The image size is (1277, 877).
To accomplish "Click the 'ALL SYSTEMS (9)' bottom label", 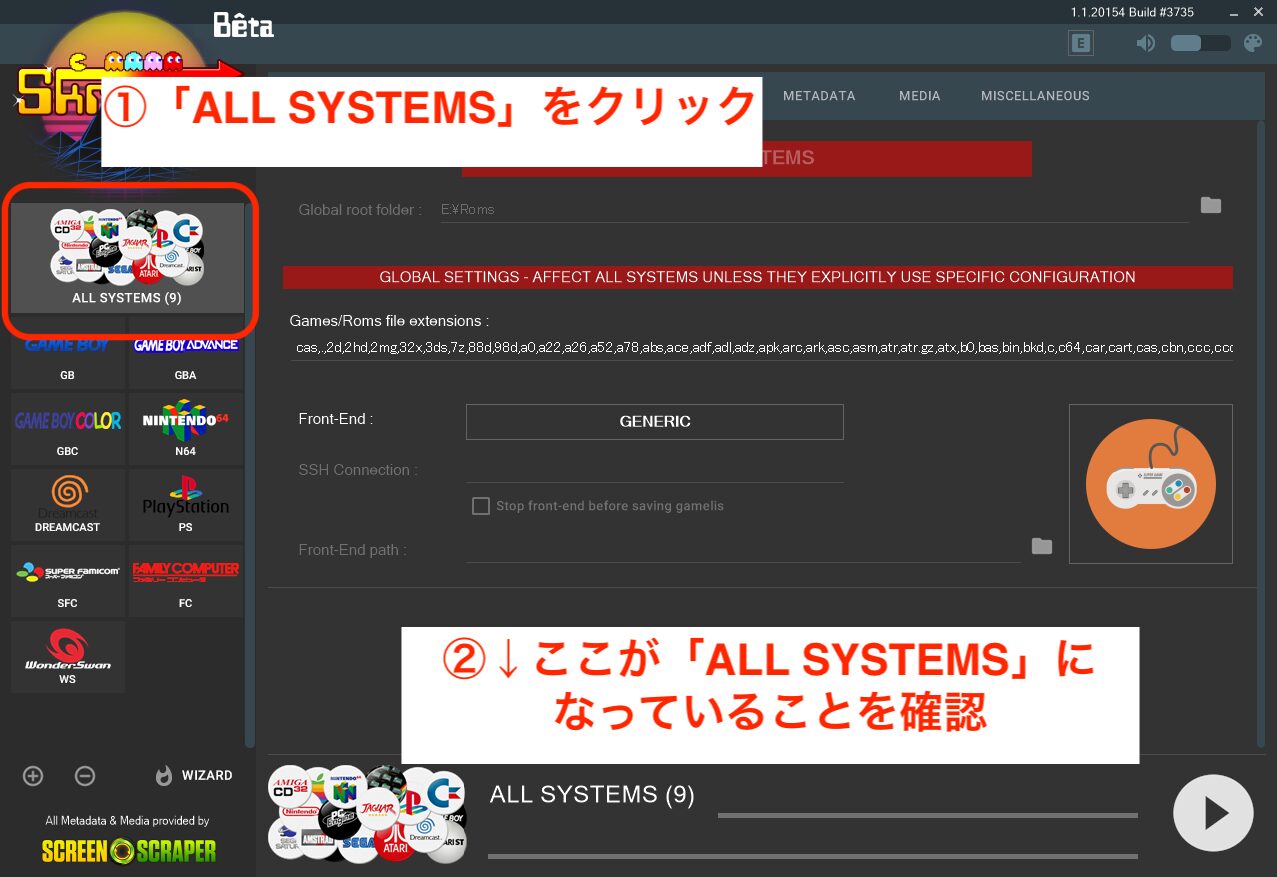I will pos(592,795).
